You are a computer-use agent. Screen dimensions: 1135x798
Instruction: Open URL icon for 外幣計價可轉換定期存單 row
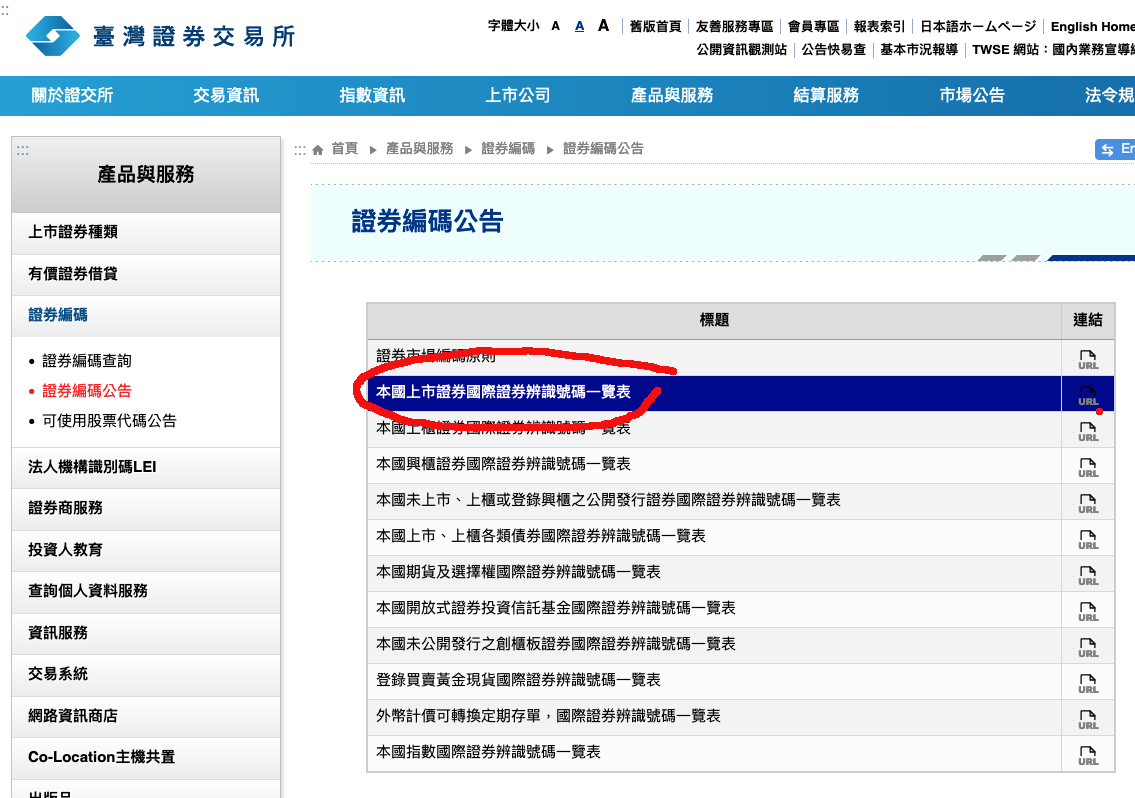[x=1087, y=718]
